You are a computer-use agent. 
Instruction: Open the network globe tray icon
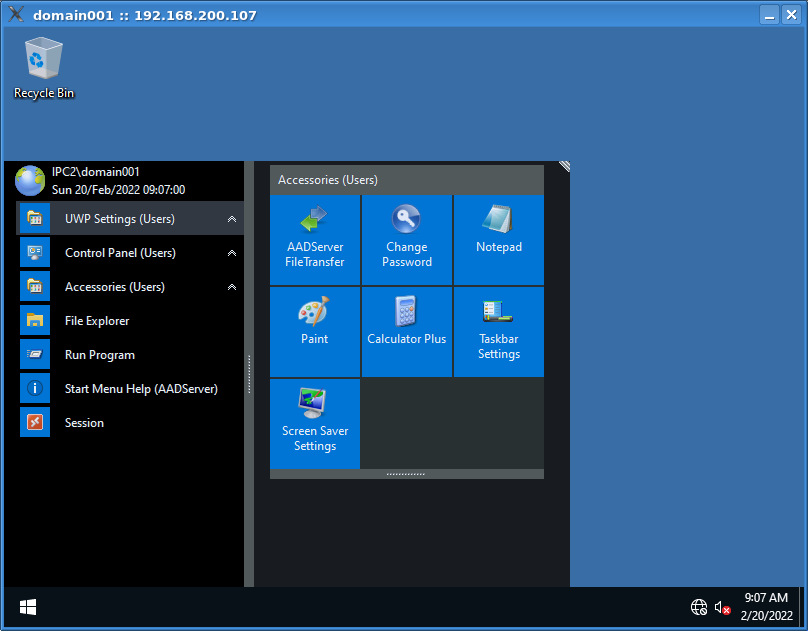(x=699, y=607)
